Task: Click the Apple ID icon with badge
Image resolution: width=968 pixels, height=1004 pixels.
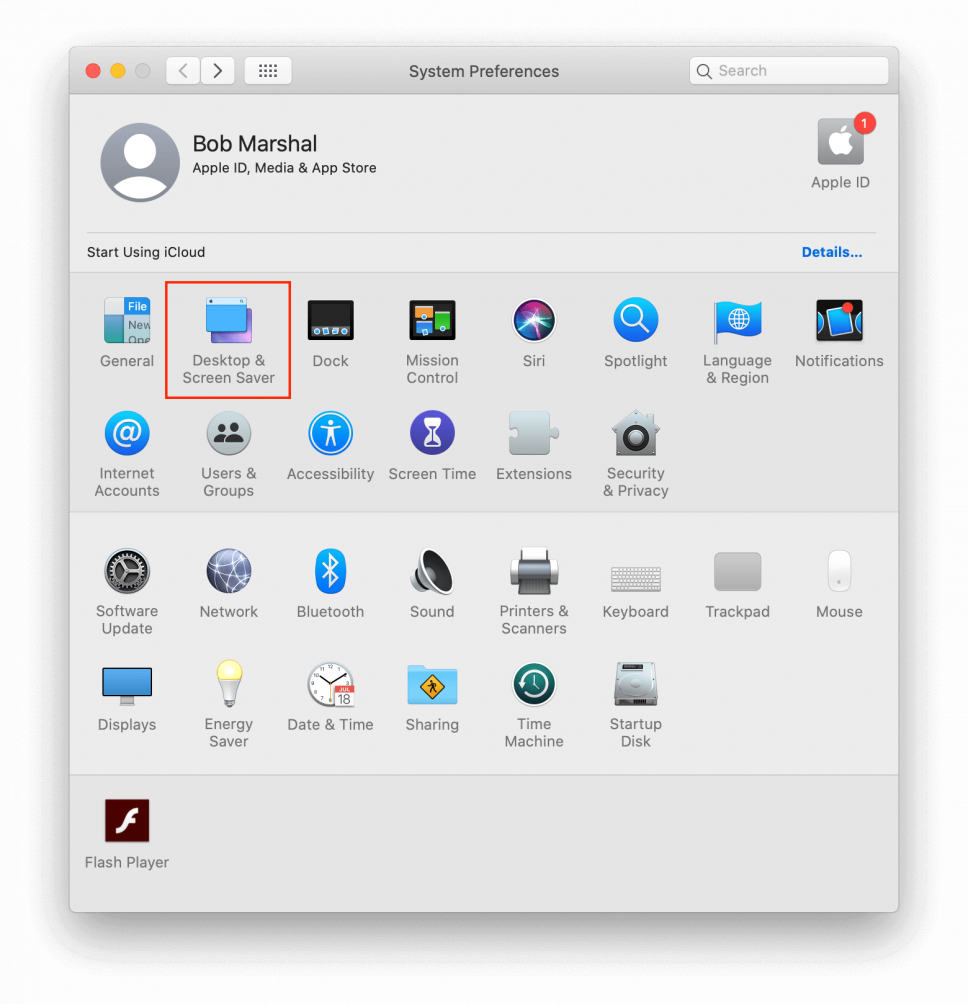Action: pyautogui.click(x=840, y=143)
